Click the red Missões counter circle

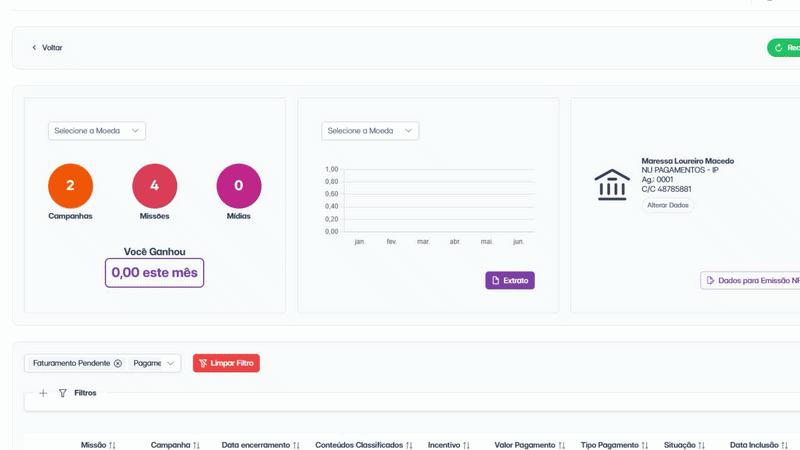(x=155, y=186)
